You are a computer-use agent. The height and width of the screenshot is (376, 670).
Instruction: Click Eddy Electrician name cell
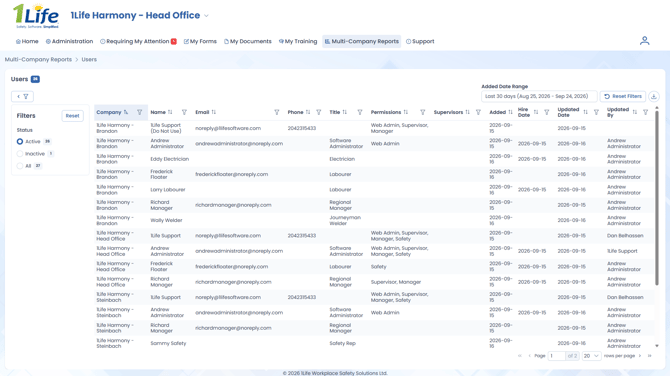[x=170, y=159]
